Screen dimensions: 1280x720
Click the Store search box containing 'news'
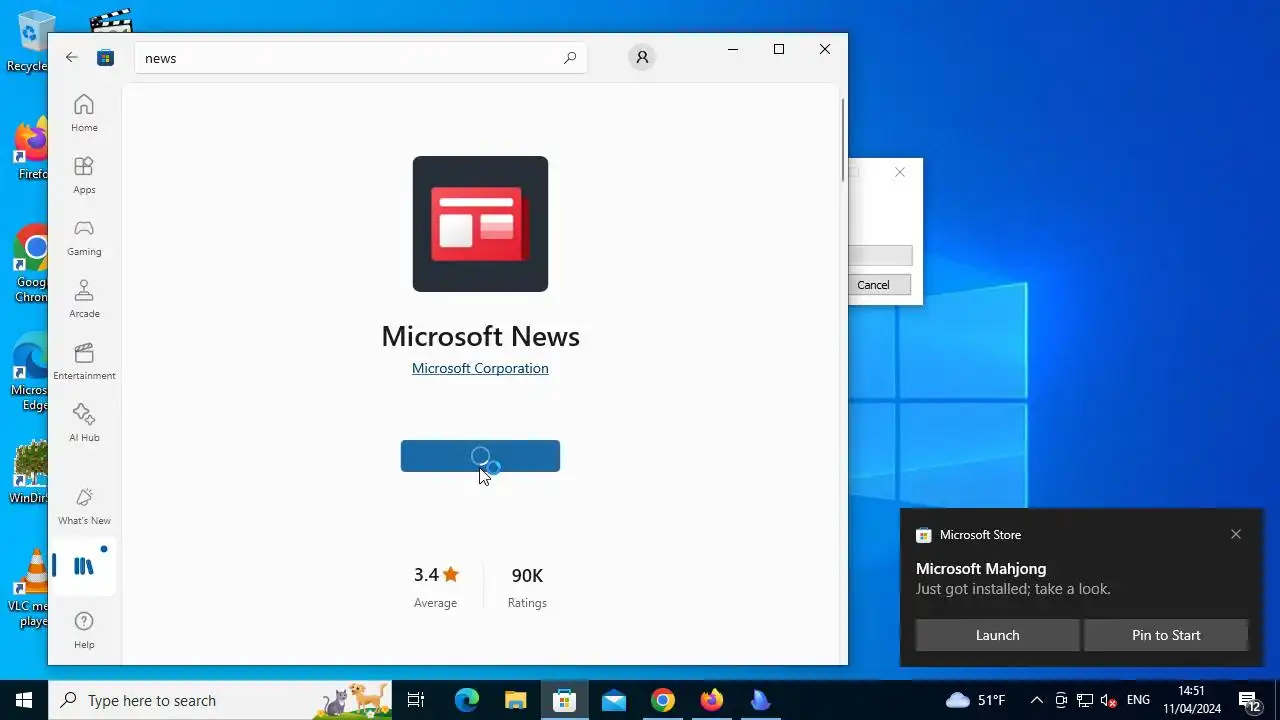point(360,58)
